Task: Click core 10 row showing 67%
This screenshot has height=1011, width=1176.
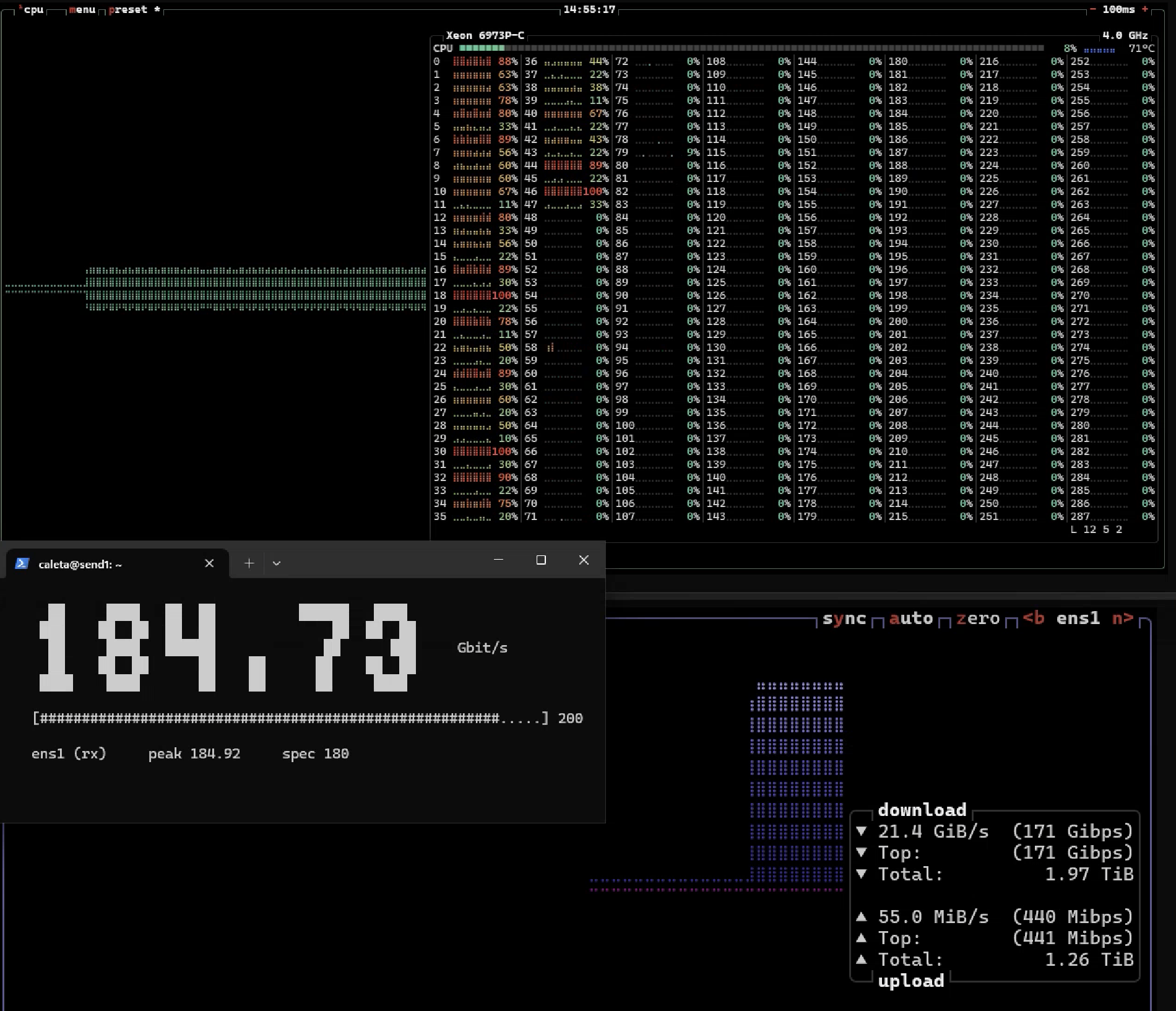Action: (475, 191)
